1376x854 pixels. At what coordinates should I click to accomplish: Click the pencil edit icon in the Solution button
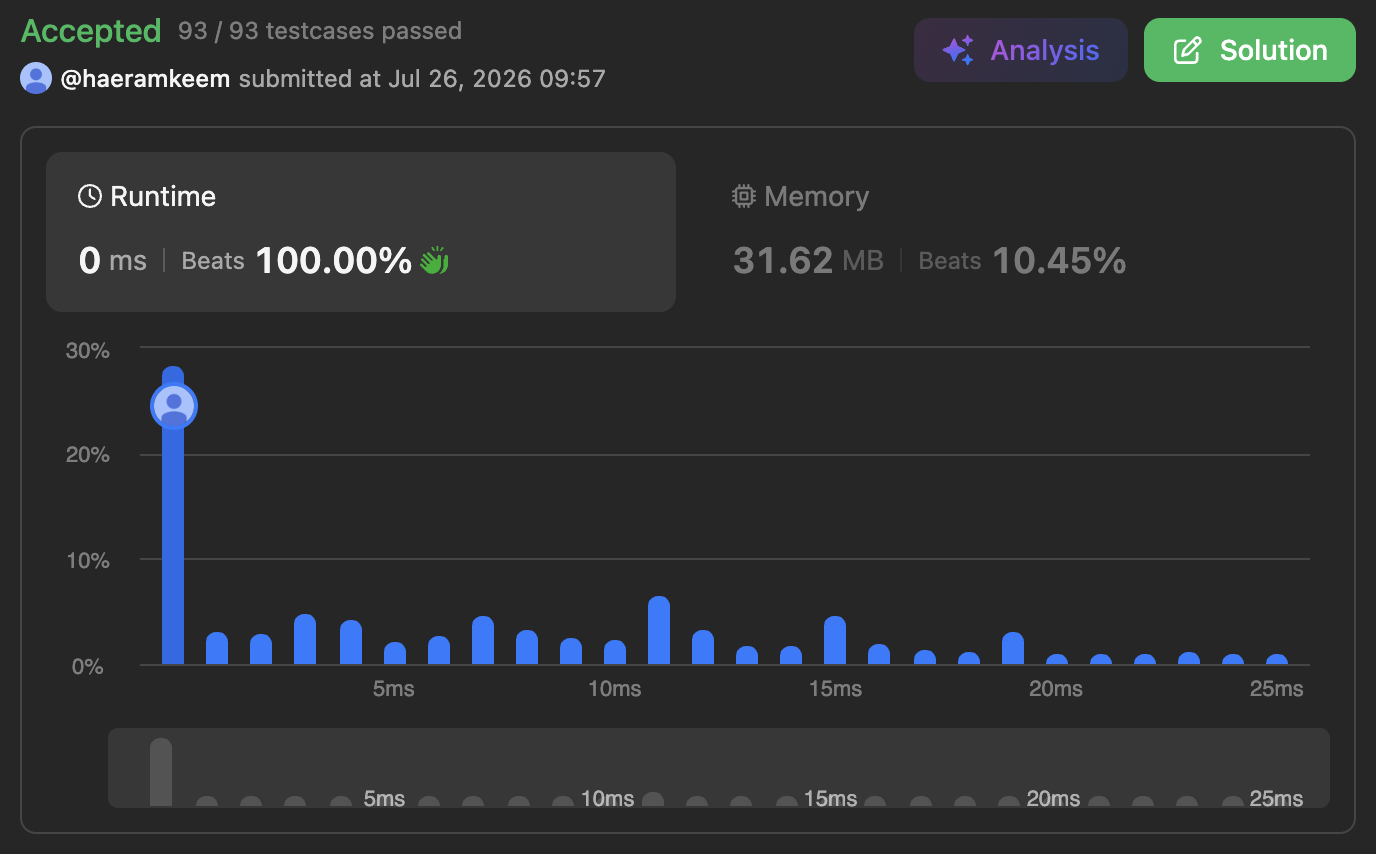(1187, 50)
